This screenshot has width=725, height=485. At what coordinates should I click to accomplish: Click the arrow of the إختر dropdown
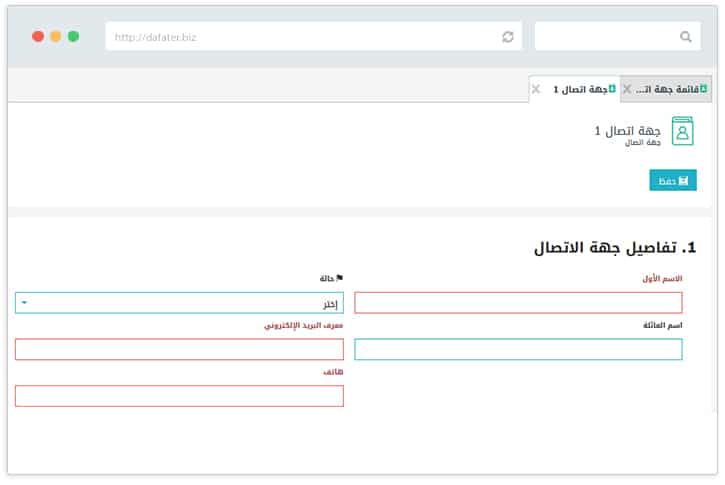click(x=25, y=303)
